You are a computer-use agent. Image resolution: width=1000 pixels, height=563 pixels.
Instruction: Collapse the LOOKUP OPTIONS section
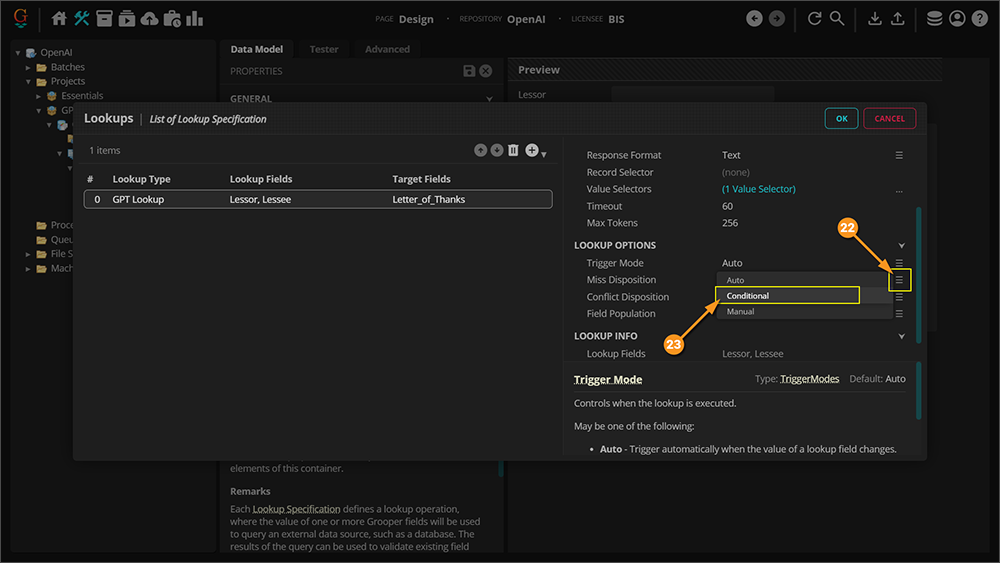(901, 245)
